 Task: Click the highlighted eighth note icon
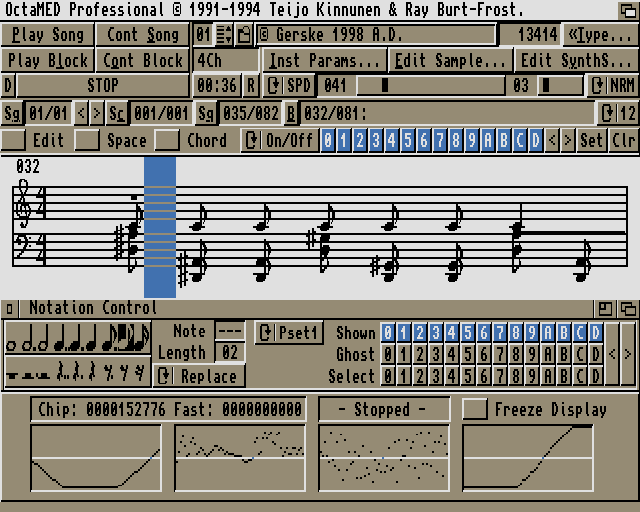(x=126, y=337)
